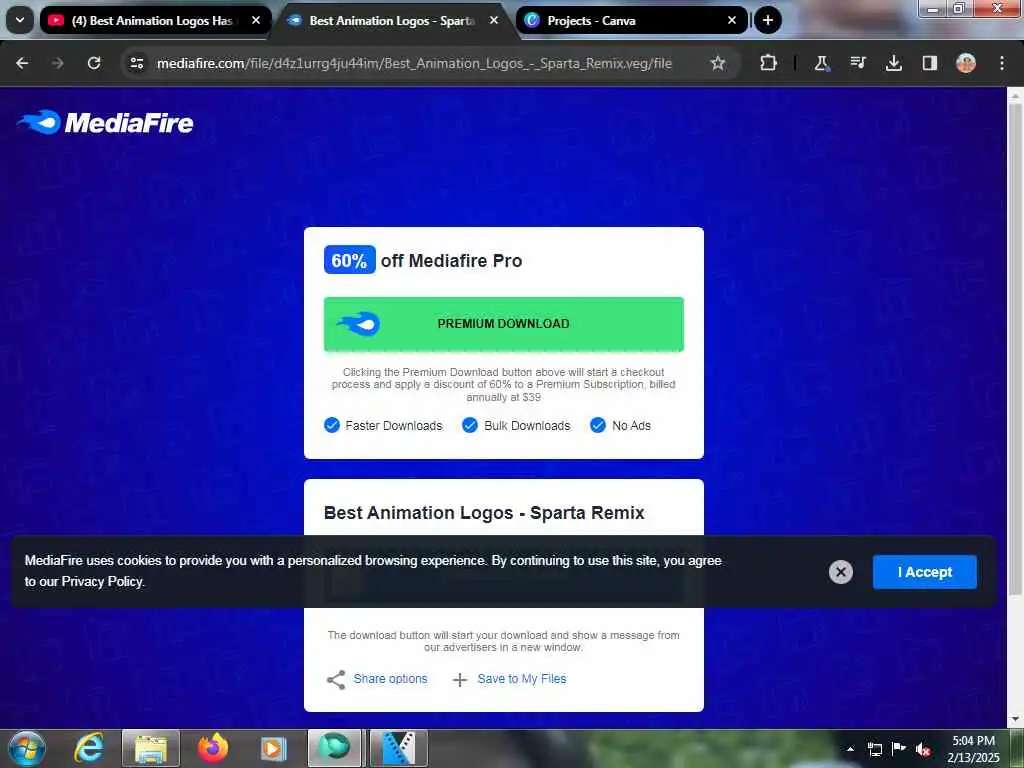Reload the MediaFire page
1024x768 pixels.
94,63
